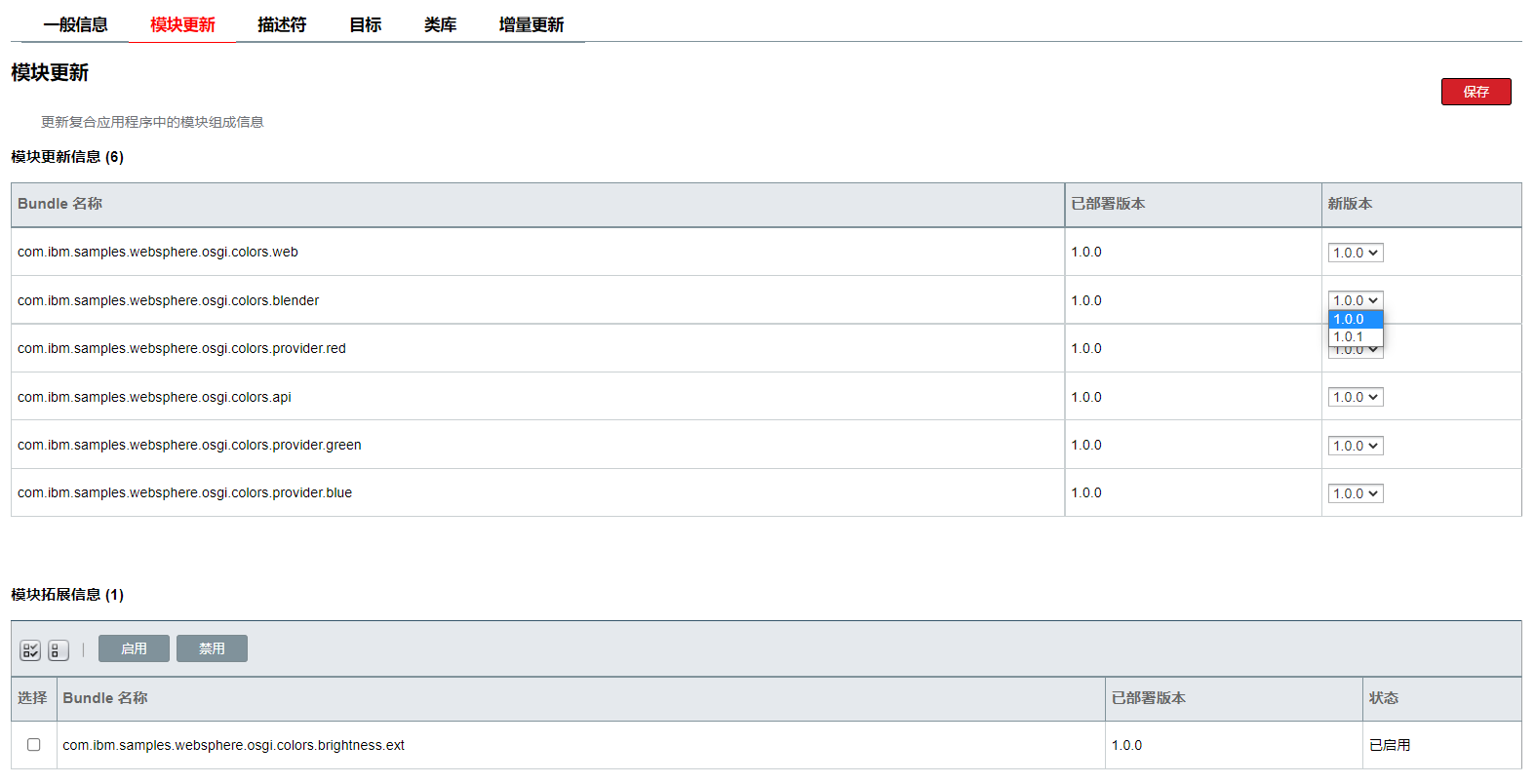Collapse the open colors.blender version dropdown
Screen dimensions: 1535x784
point(1355,300)
